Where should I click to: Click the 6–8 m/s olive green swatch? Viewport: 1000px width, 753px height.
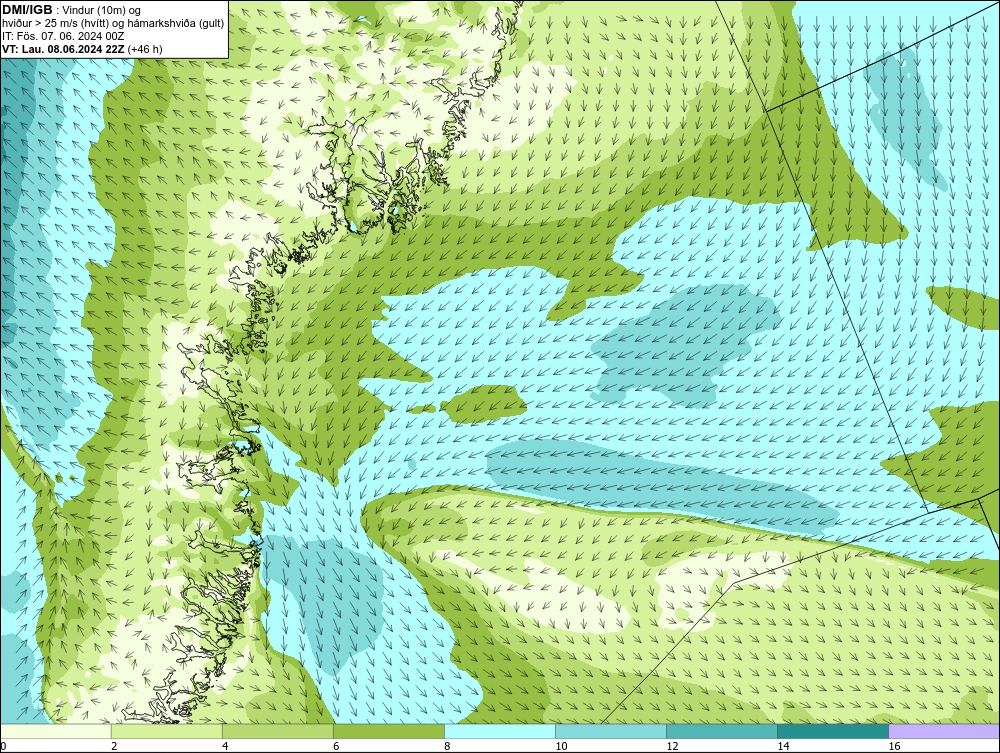388,731
